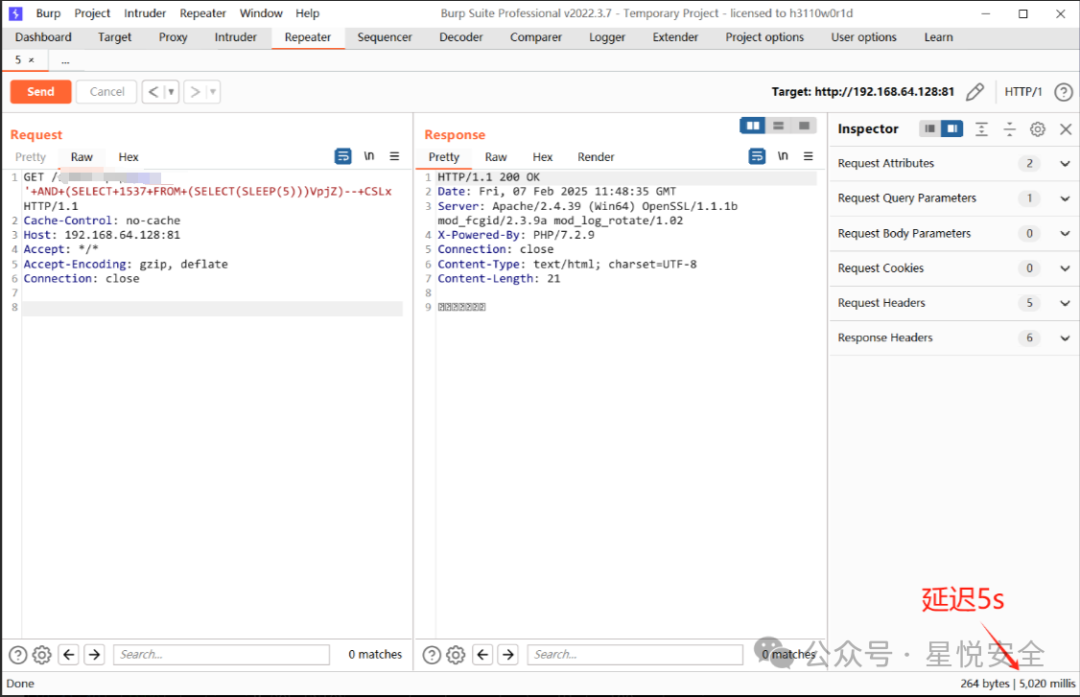Select Response Pretty view

point(444,157)
